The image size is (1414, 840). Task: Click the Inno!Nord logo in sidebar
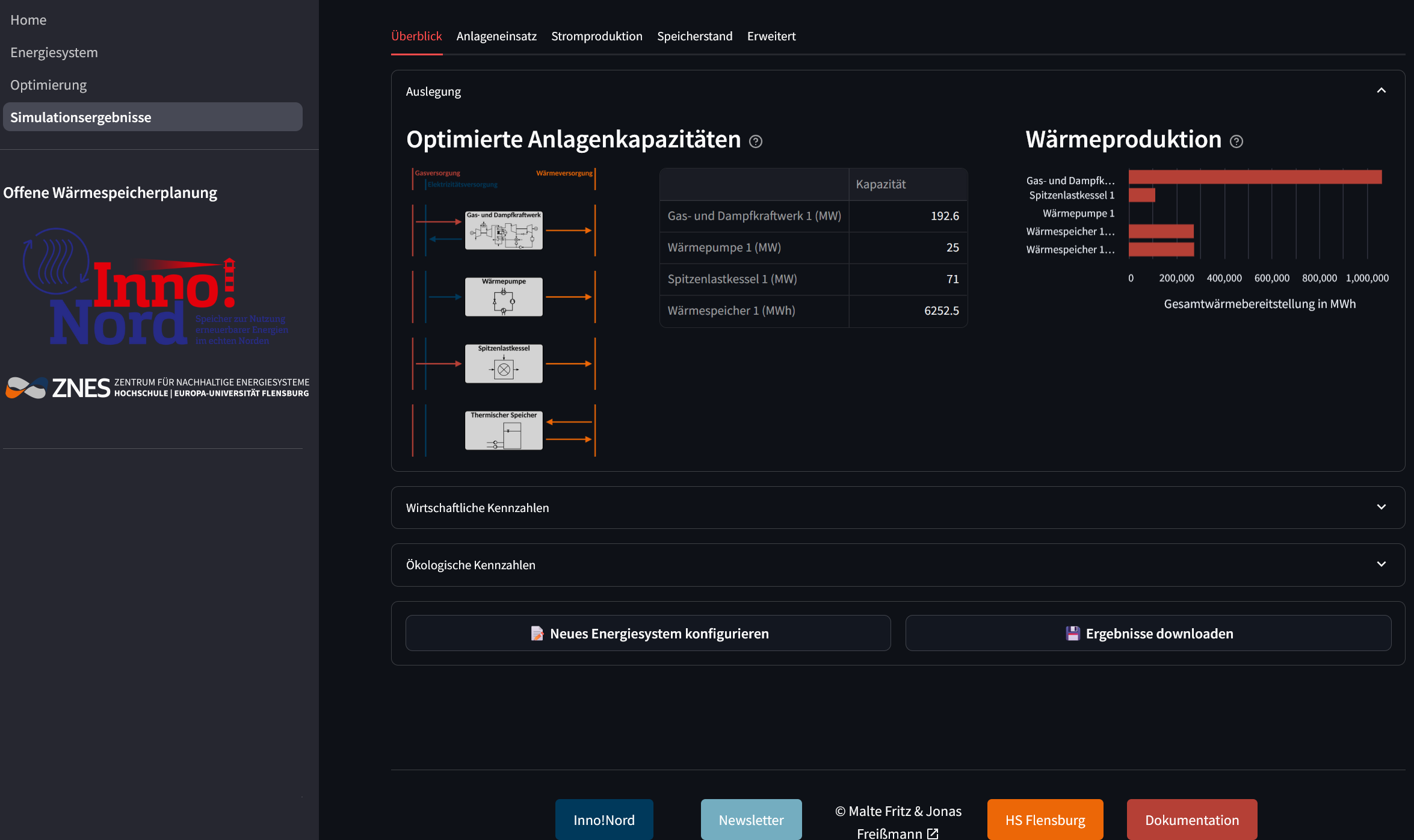coord(155,286)
